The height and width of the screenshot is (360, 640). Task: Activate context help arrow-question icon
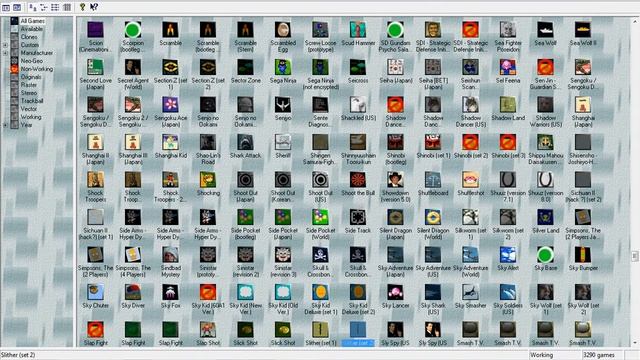[94, 7]
